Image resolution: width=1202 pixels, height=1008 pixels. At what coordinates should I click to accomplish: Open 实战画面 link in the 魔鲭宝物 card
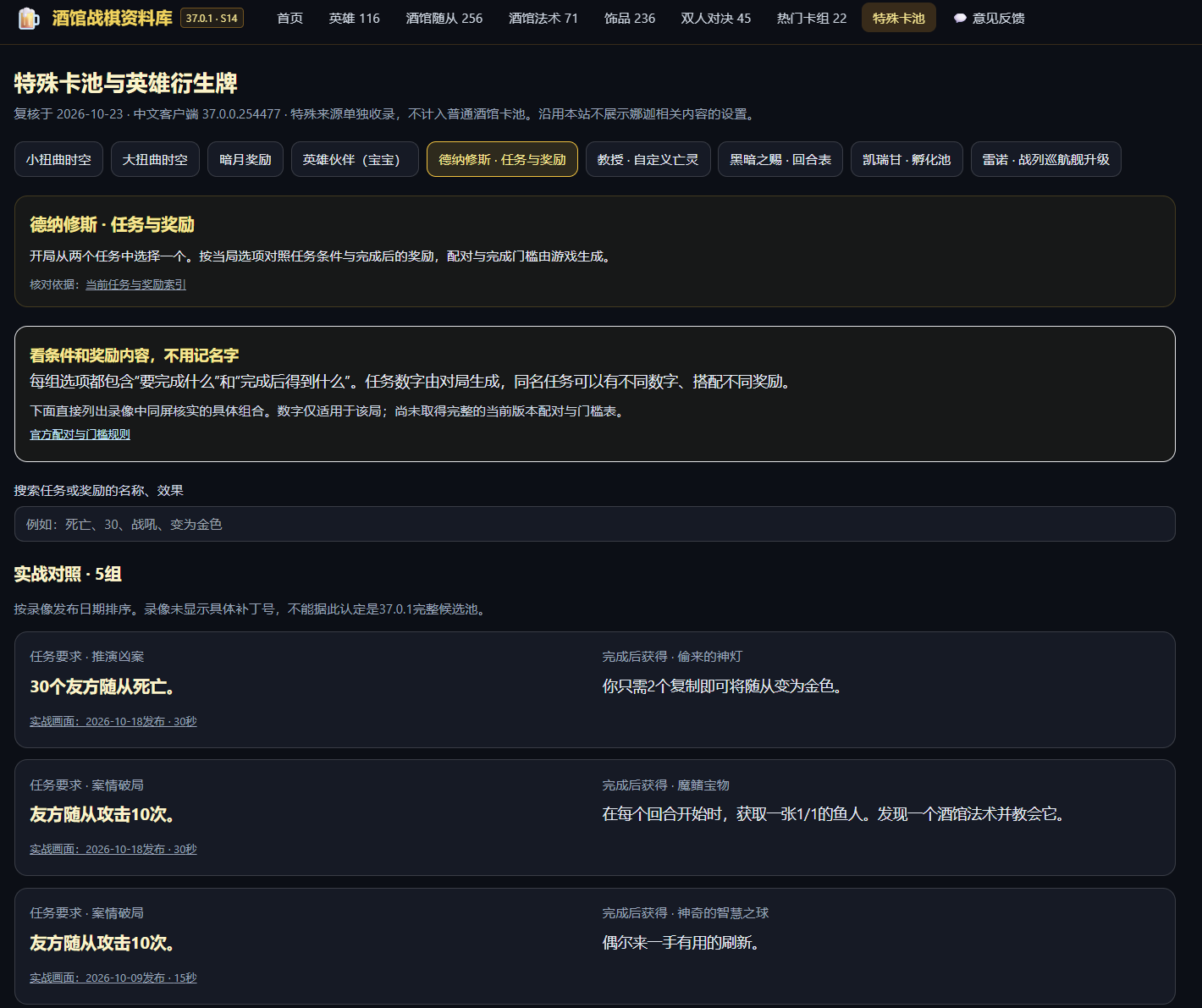(x=113, y=849)
